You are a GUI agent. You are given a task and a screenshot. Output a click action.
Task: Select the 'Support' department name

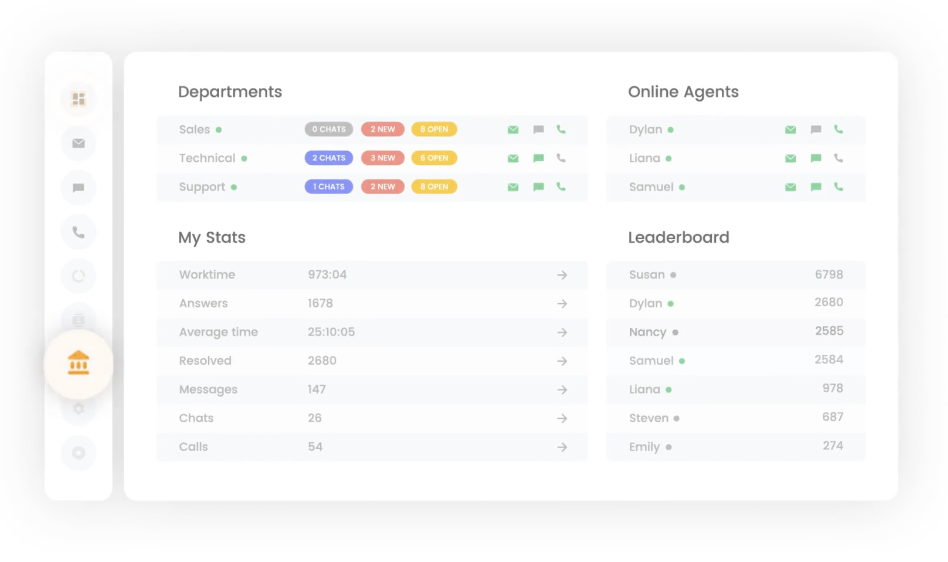pyautogui.click(x=202, y=187)
